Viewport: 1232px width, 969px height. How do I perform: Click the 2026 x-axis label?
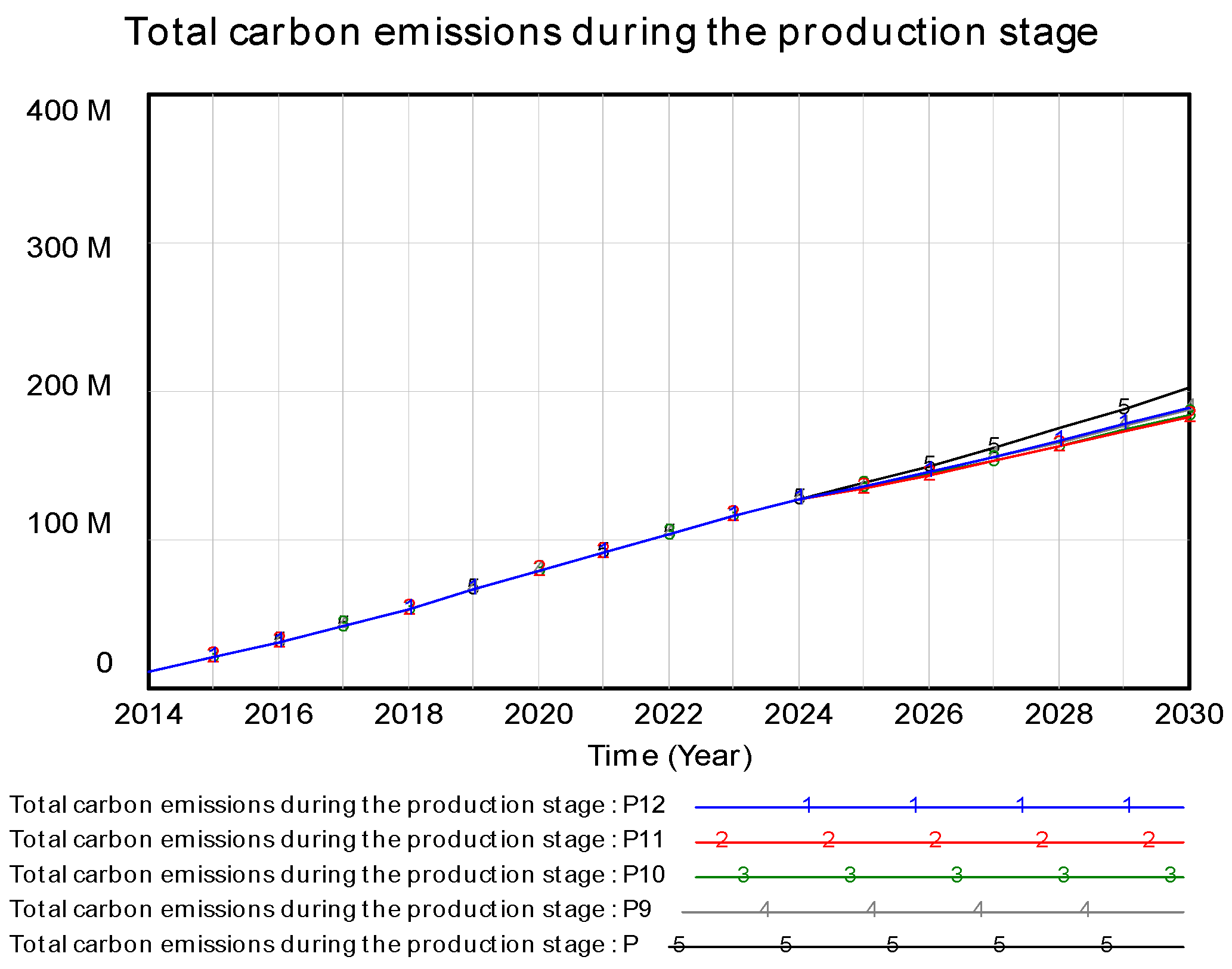(x=928, y=714)
